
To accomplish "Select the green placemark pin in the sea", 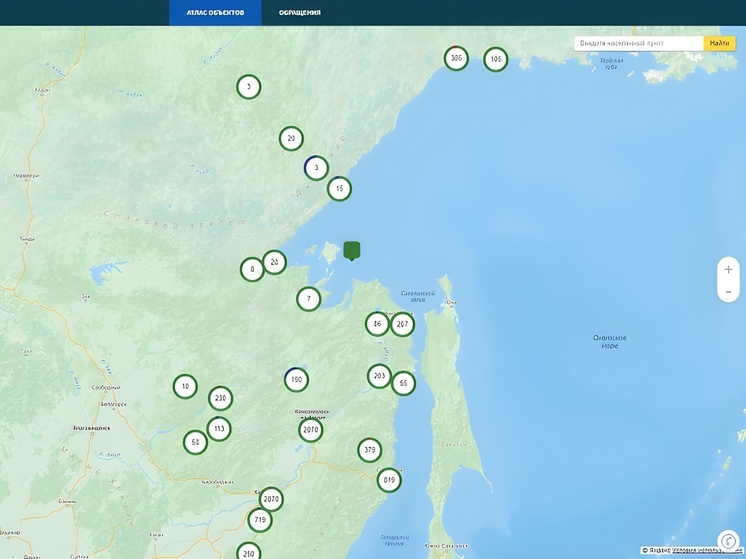I will pos(352,250).
